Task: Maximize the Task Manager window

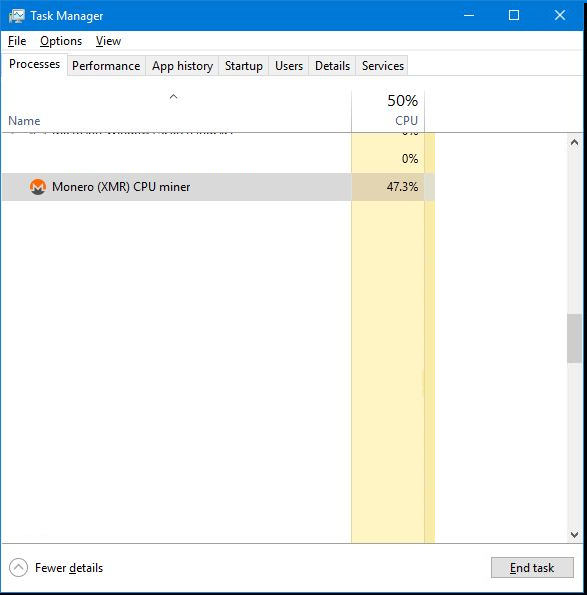Action: [x=514, y=15]
